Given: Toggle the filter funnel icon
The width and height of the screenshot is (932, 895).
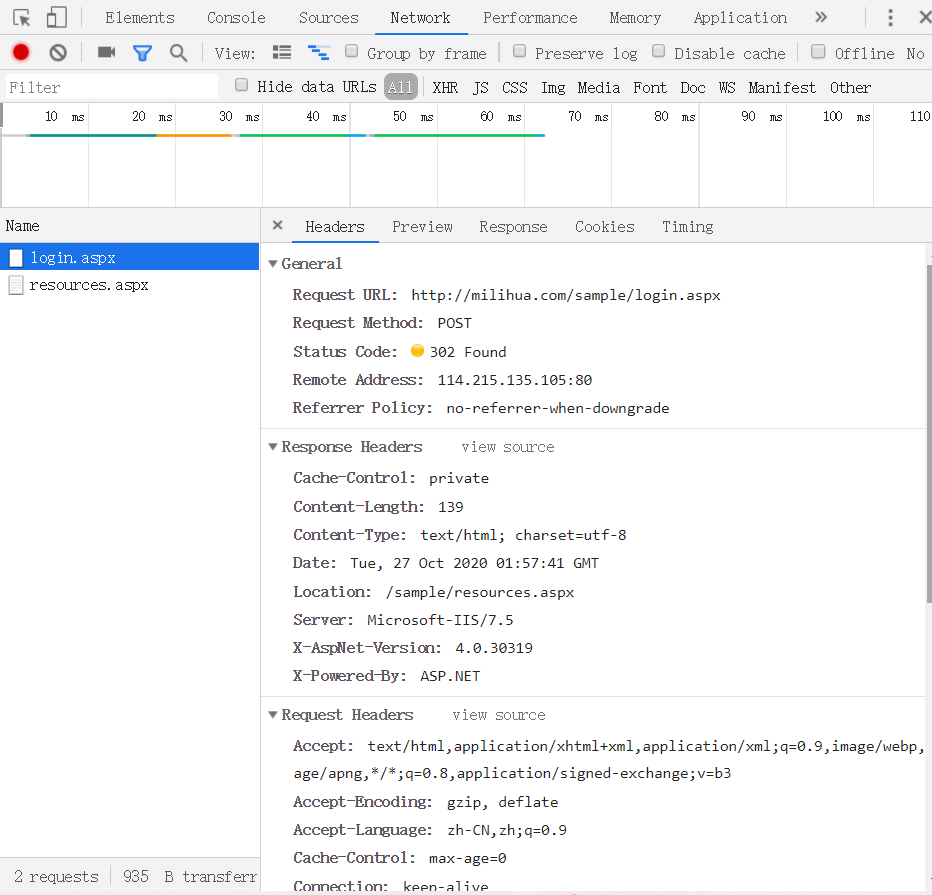Looking at the screenshot, I should 142,53.
